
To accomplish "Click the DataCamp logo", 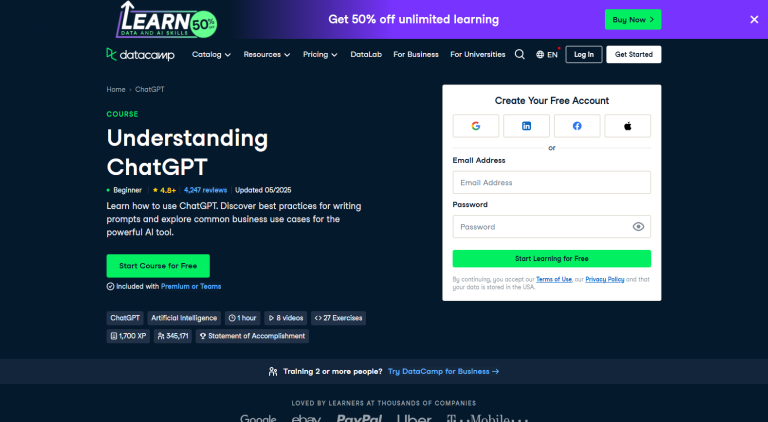I will (x=140, y=54).
